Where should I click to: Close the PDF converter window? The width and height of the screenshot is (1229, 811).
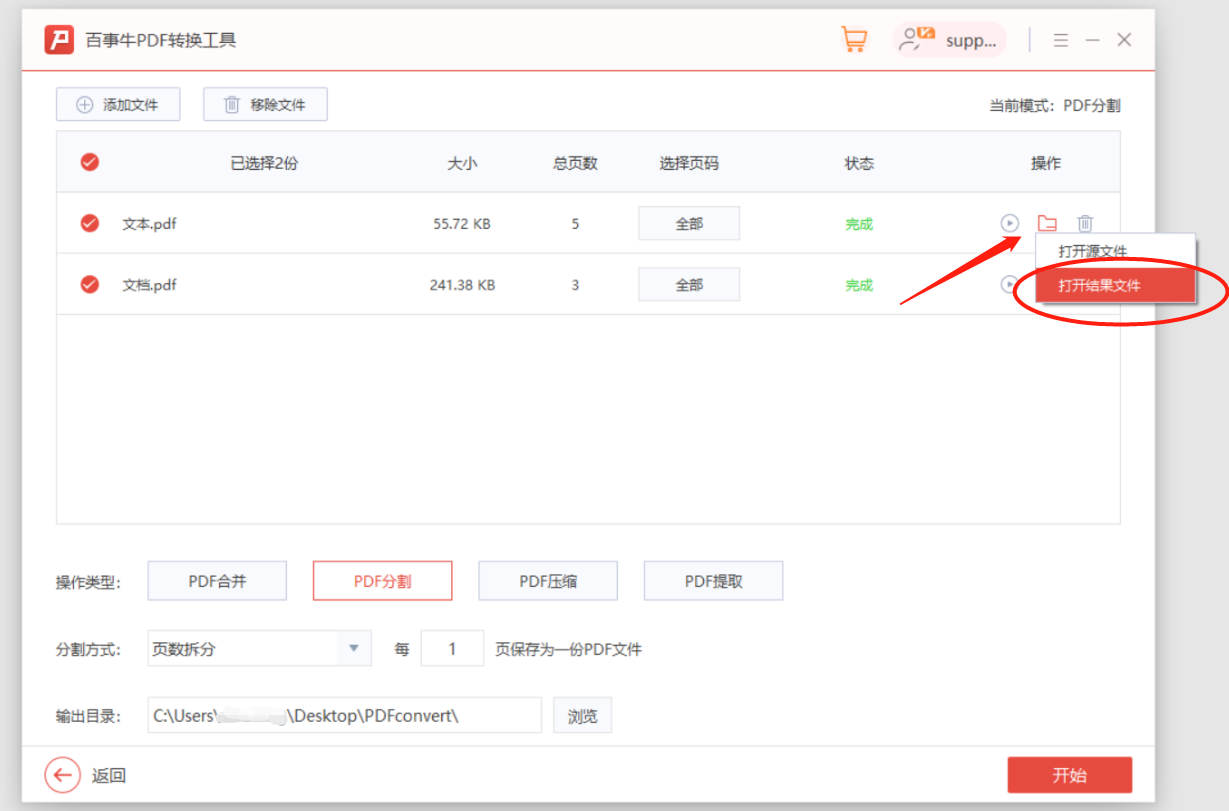1124,40
